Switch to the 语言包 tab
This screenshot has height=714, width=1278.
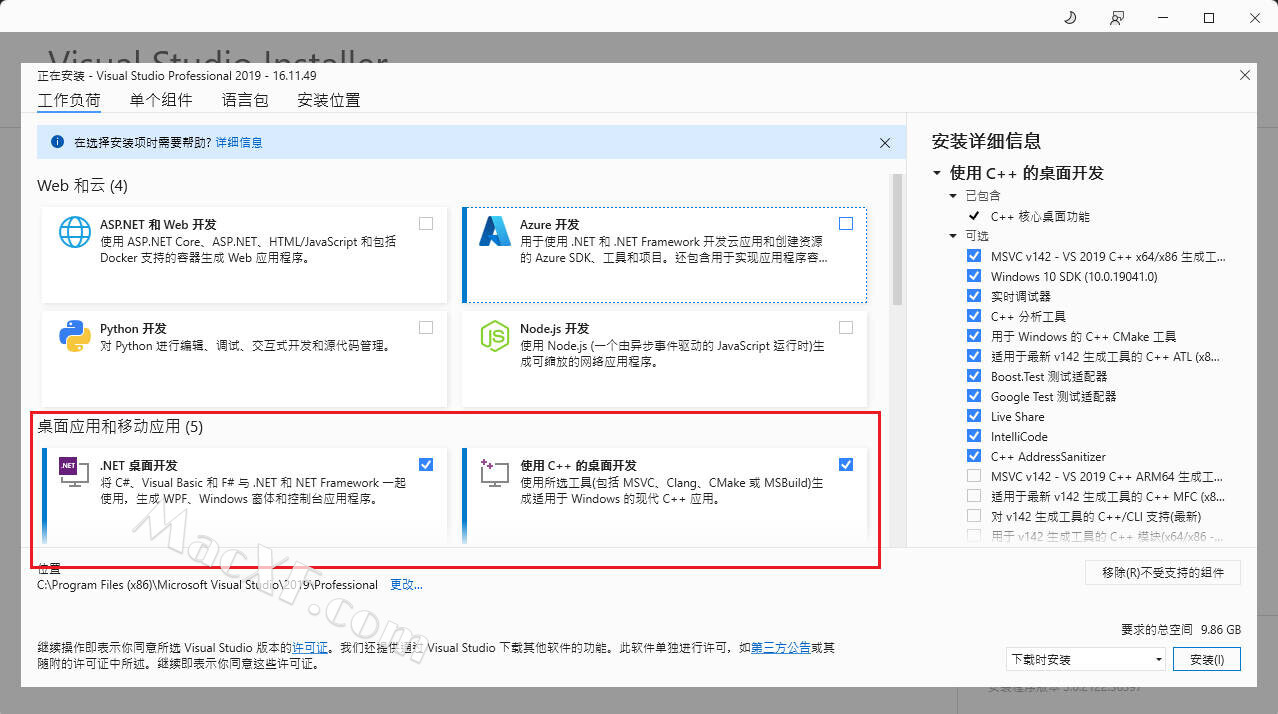(x=245, y=100)
